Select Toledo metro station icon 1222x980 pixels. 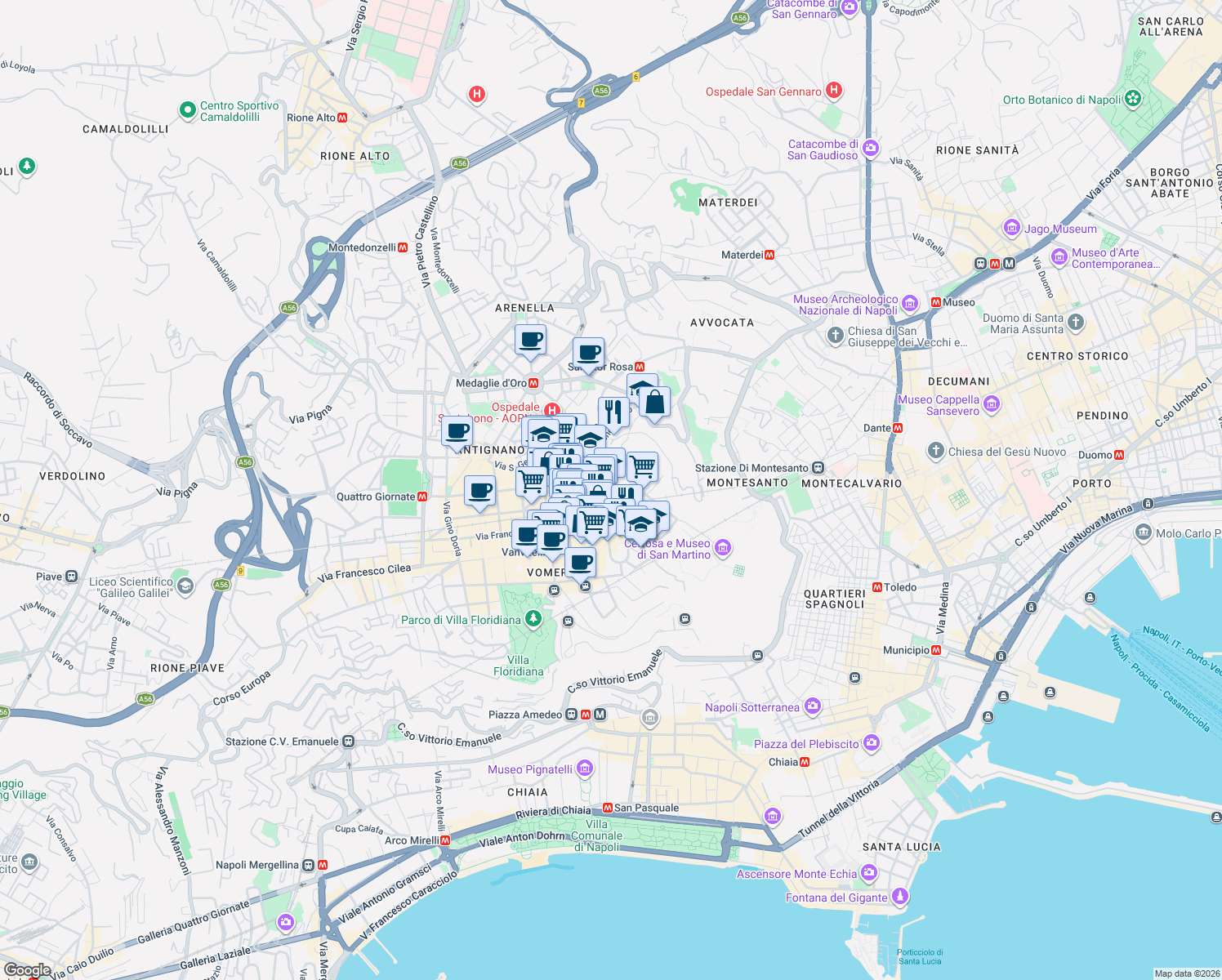[x=877, y=587]
